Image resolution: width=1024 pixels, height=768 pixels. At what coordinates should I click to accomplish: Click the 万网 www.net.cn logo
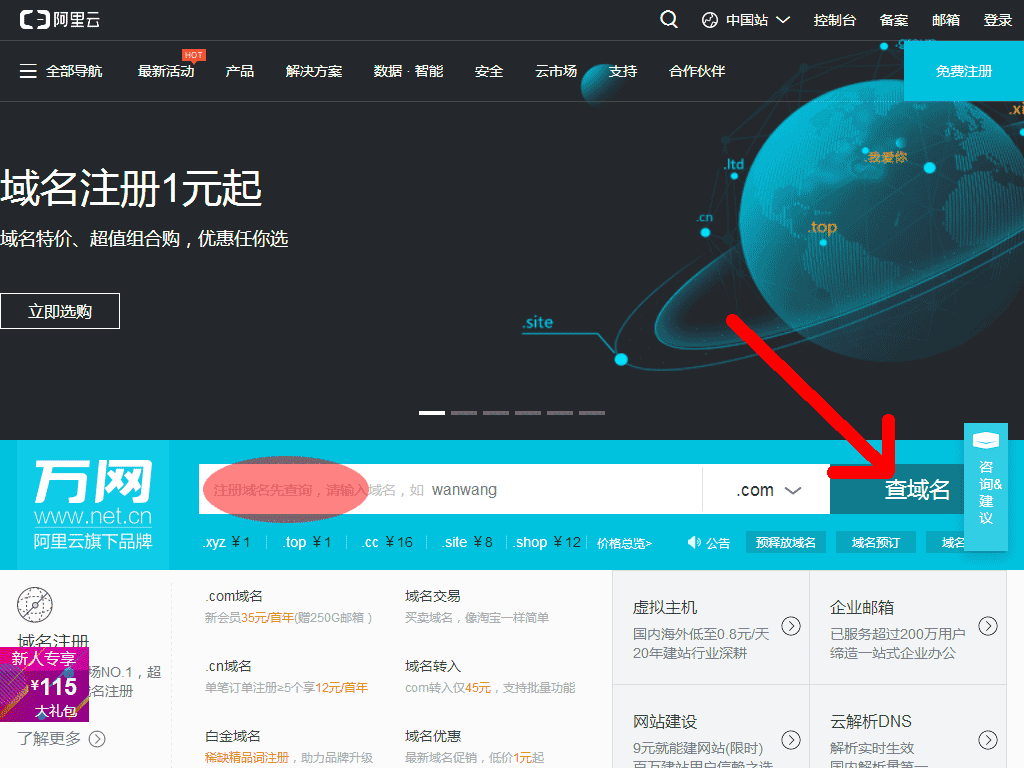click(x=93, y=504)
